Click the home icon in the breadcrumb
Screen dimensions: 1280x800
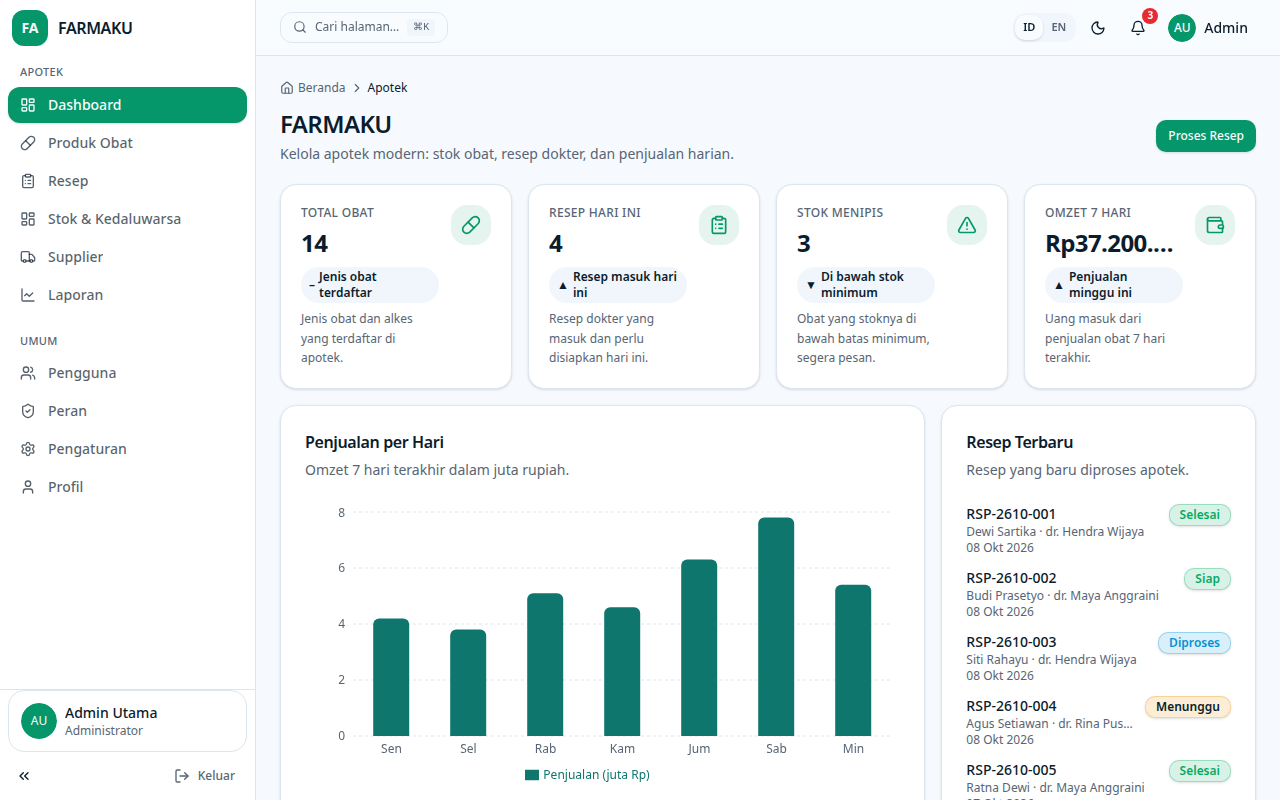(287, 88)
